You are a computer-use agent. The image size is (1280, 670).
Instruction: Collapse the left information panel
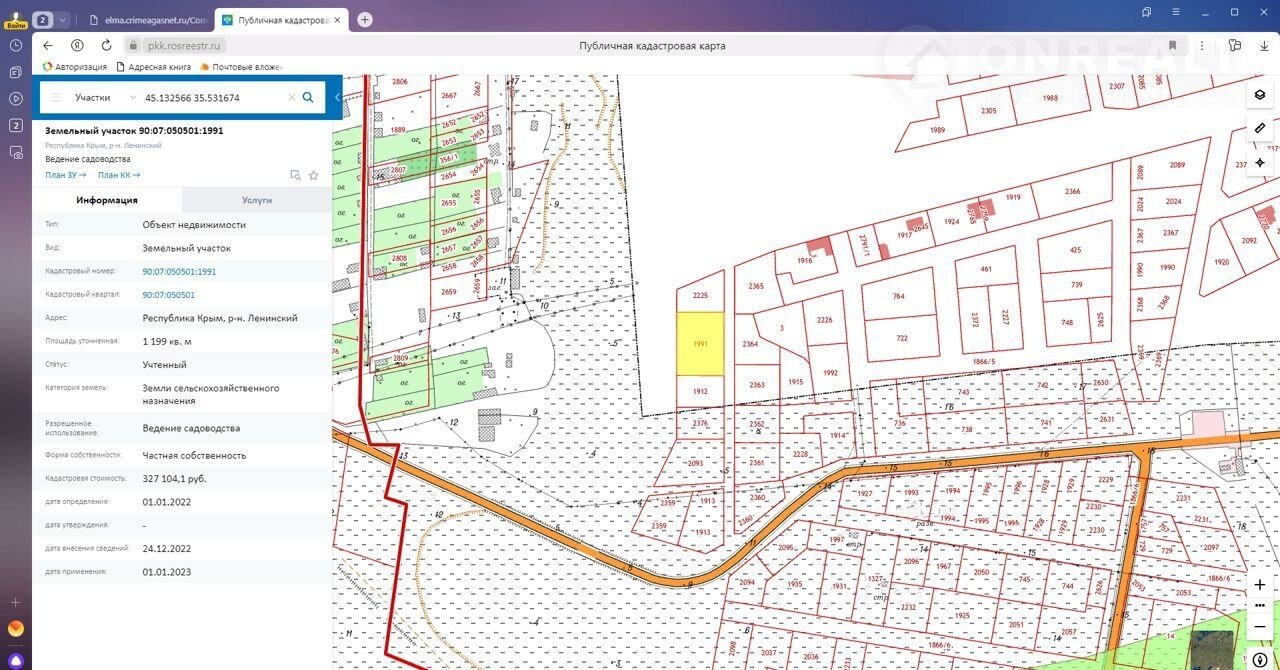coord(337,97)
